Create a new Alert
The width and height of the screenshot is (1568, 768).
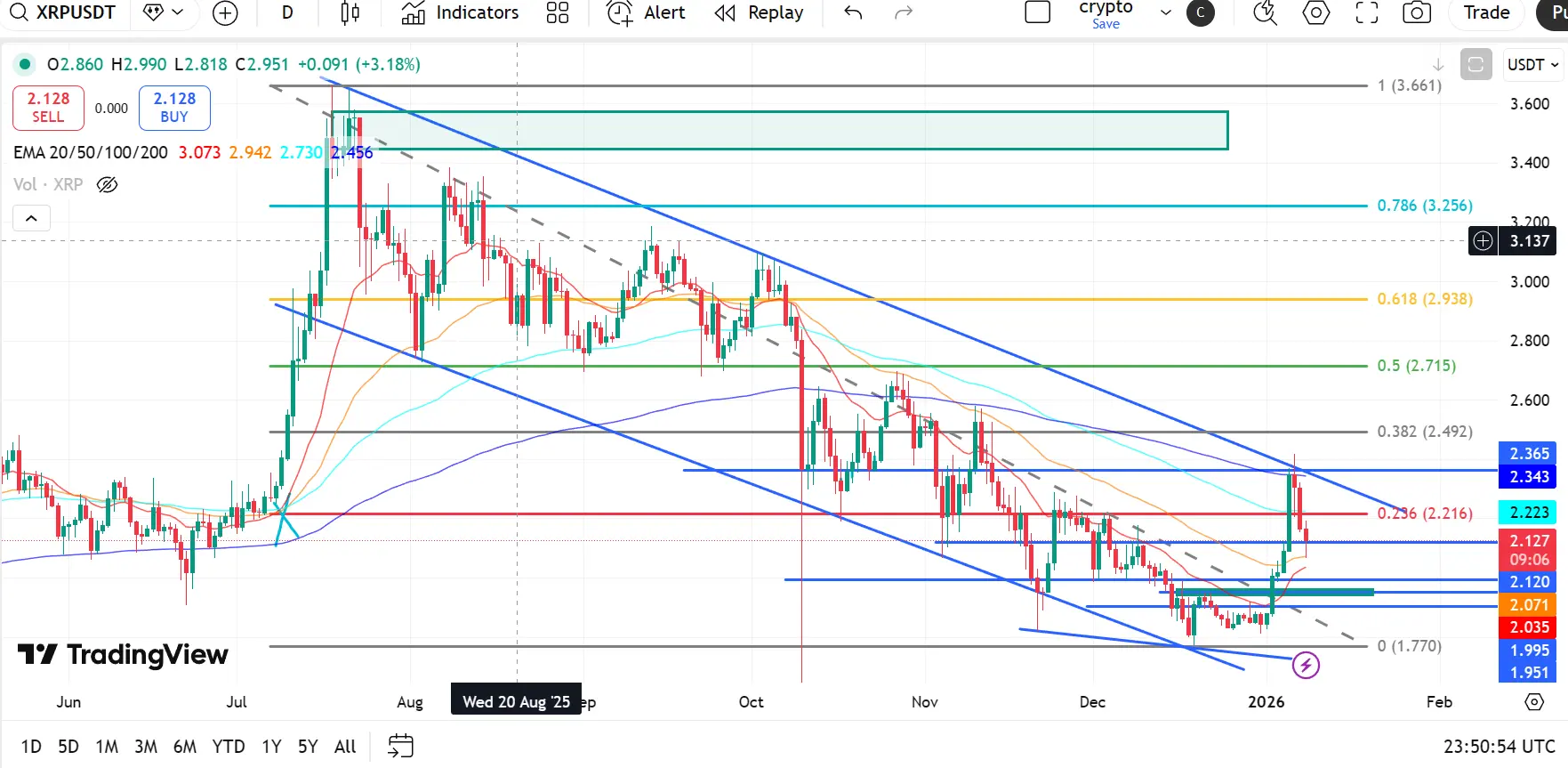[646, 12]
